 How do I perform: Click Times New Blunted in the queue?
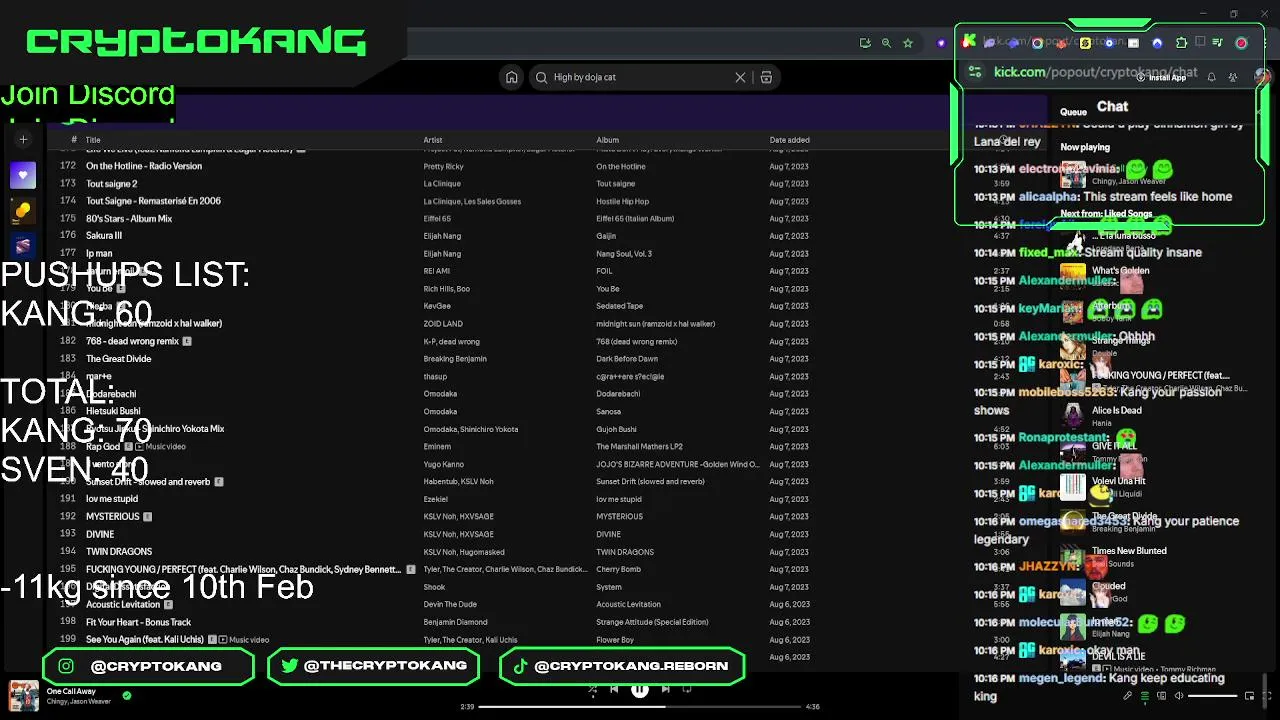click(1129, 551)
